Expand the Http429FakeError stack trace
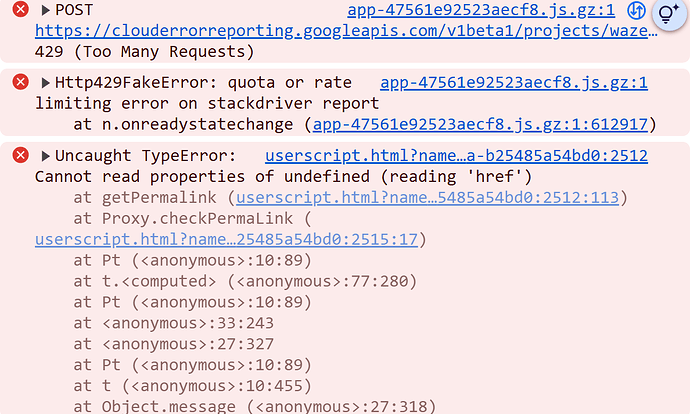Screen dimensions: 690x414 45,83
